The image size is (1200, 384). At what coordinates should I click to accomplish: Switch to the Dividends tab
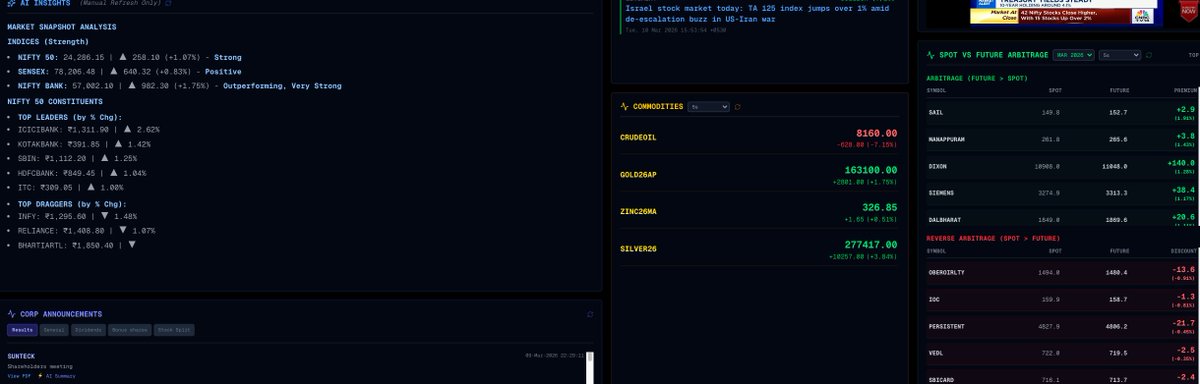tap(88, 330)
